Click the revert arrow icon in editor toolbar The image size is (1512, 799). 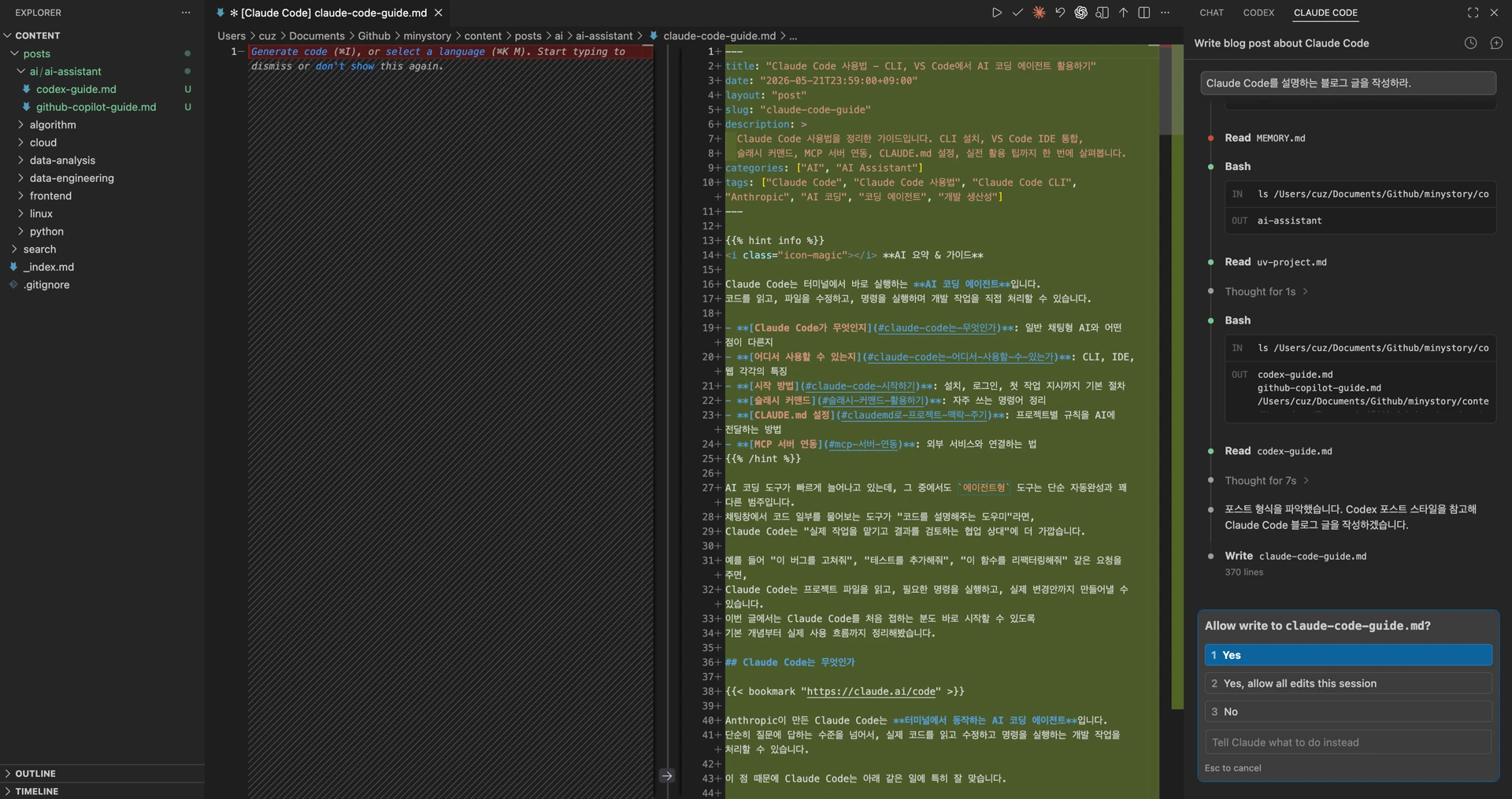[1060, 13]
